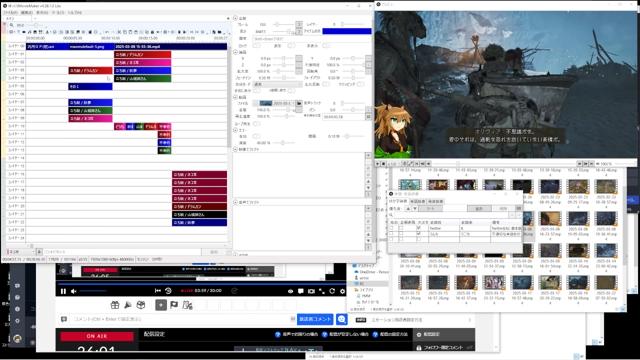640x360 pixels.
Task: Click the blue item color swatch
Action: point(347,31)
